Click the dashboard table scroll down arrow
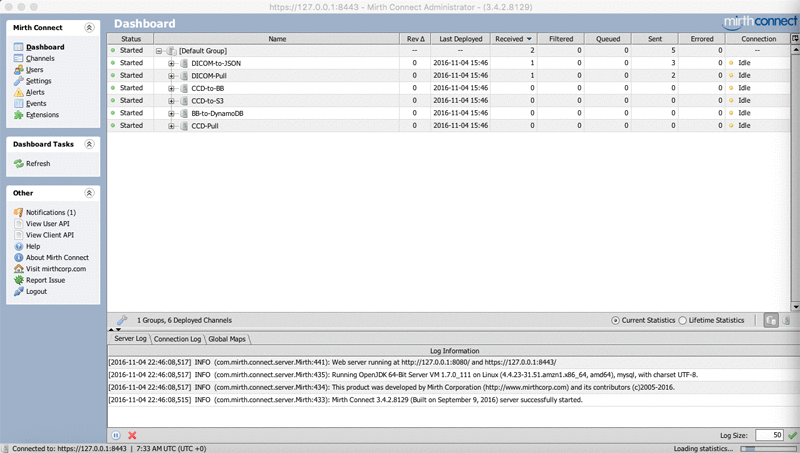Screen dimensions: 800x453 coord(795,307)
